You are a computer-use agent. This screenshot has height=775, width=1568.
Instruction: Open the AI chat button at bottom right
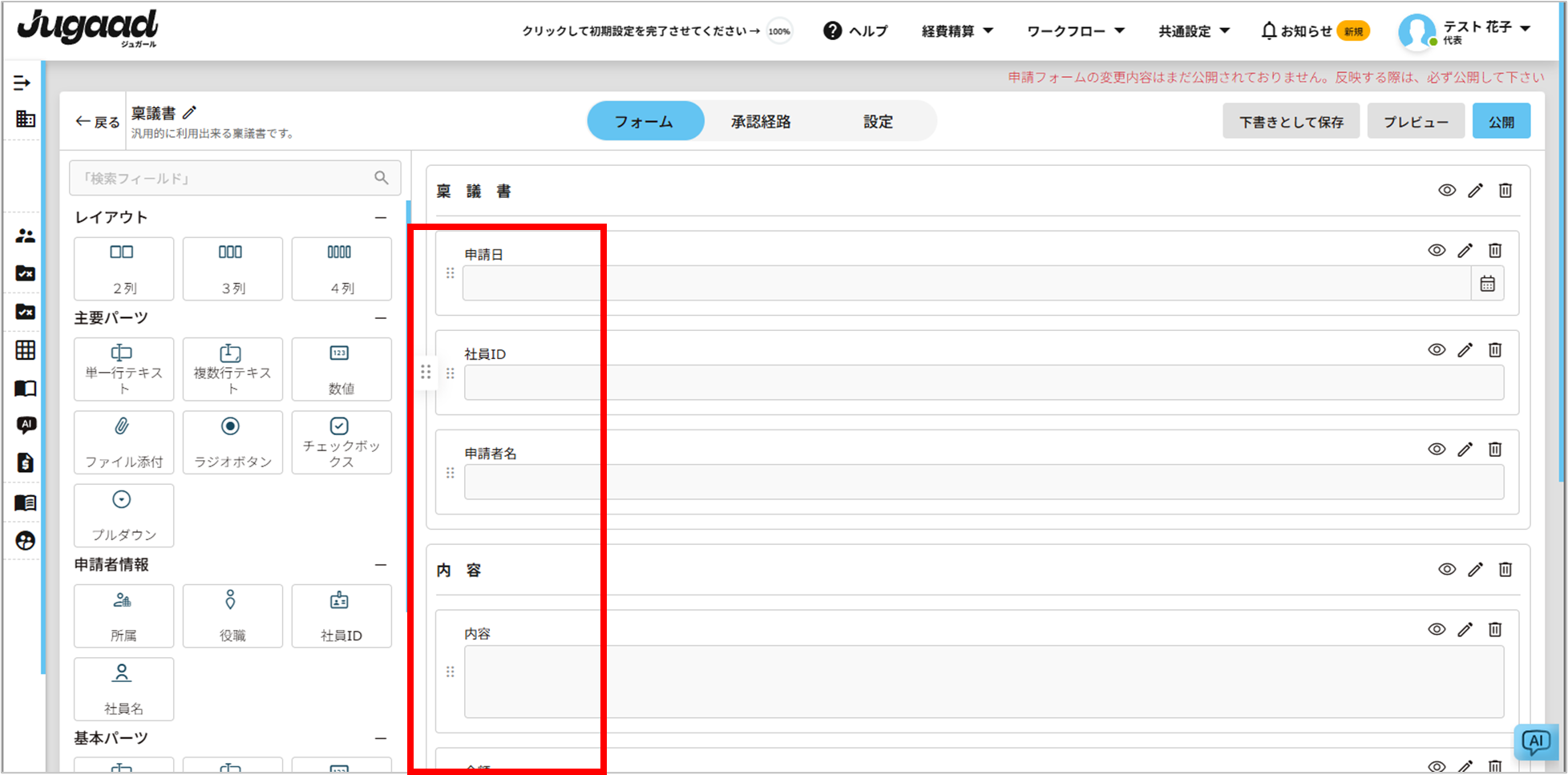tap(1535, 742)
